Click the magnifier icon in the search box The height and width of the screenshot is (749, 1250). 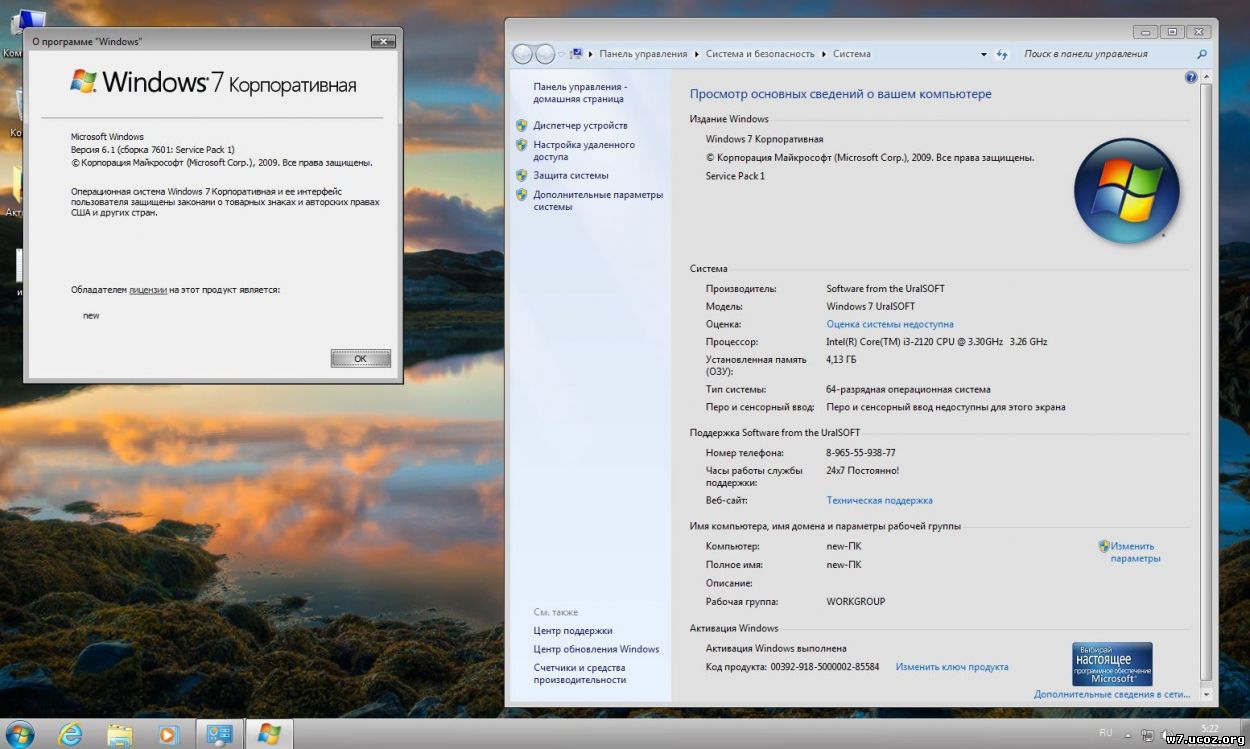[1202, 54]
